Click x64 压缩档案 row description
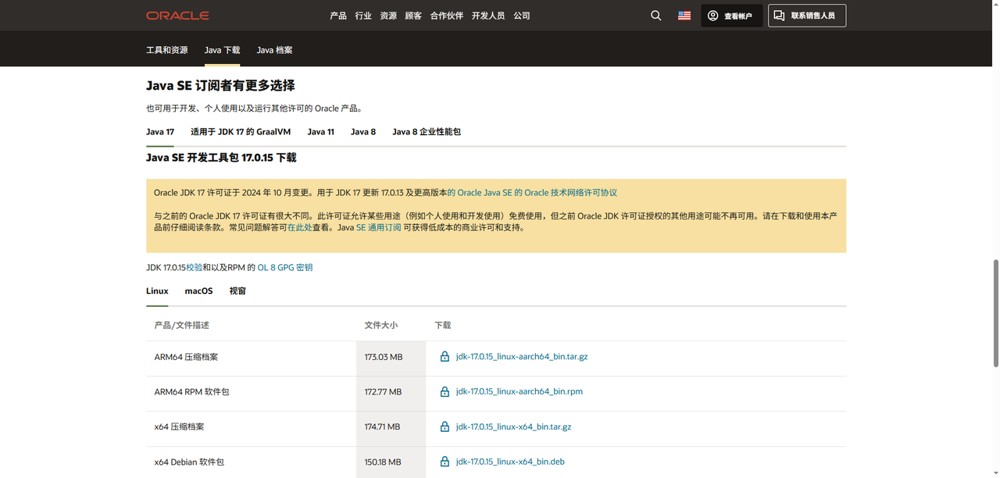1000x478 pixels. [179, 427]
